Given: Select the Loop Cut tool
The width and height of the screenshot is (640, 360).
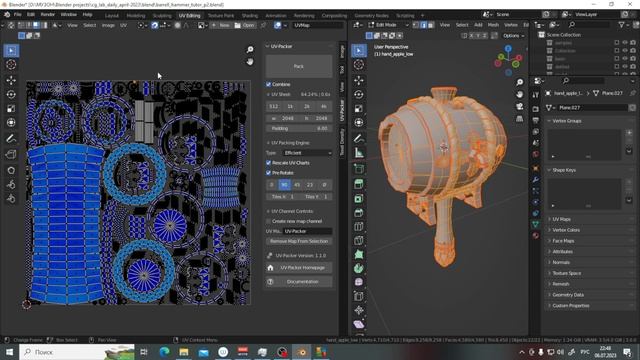Looking at the screenshot, I should point(359,227).
